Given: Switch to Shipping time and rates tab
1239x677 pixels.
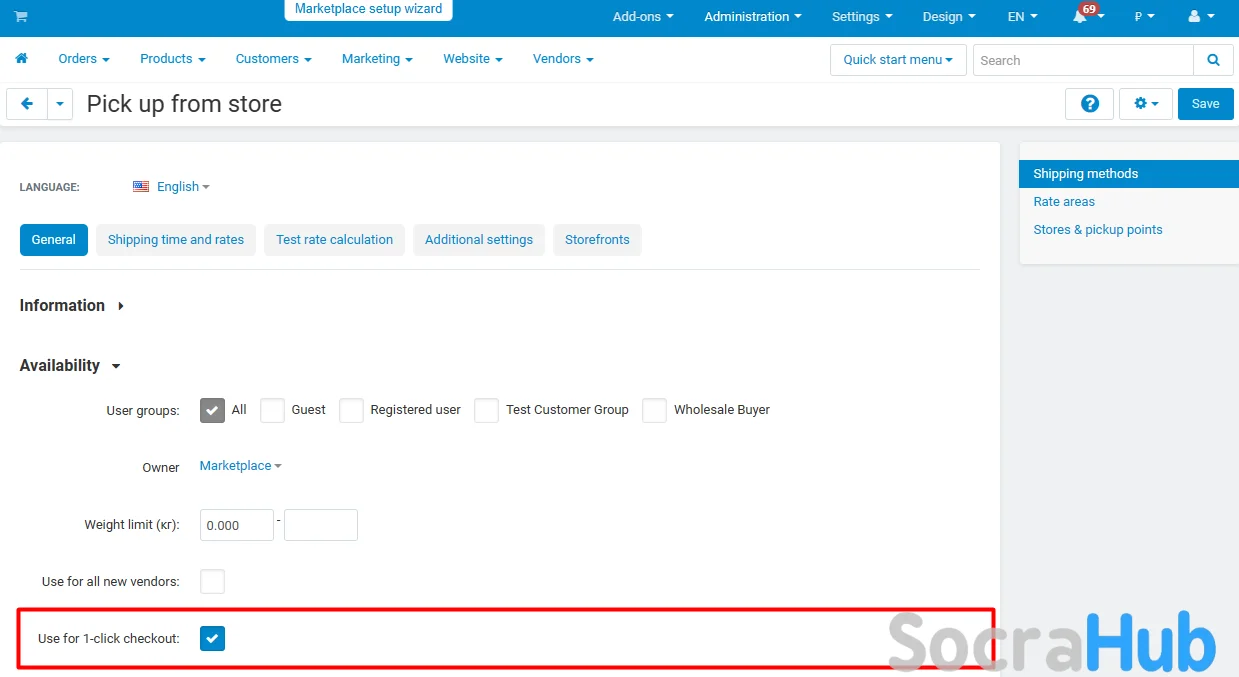Looking at the screenshot, I should (x=176, y=240).
